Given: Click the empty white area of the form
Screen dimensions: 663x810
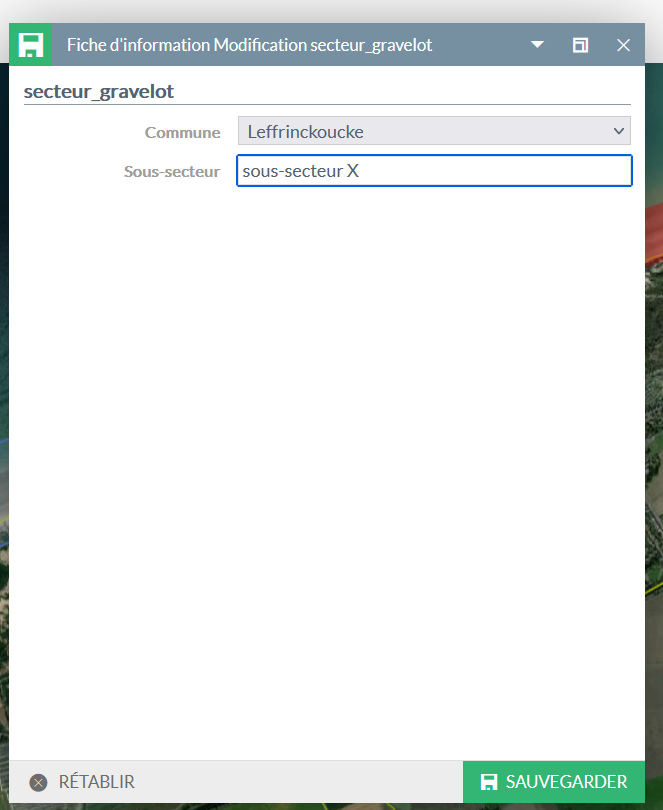Looking at the screenshot, I should [x=327, y=465].
